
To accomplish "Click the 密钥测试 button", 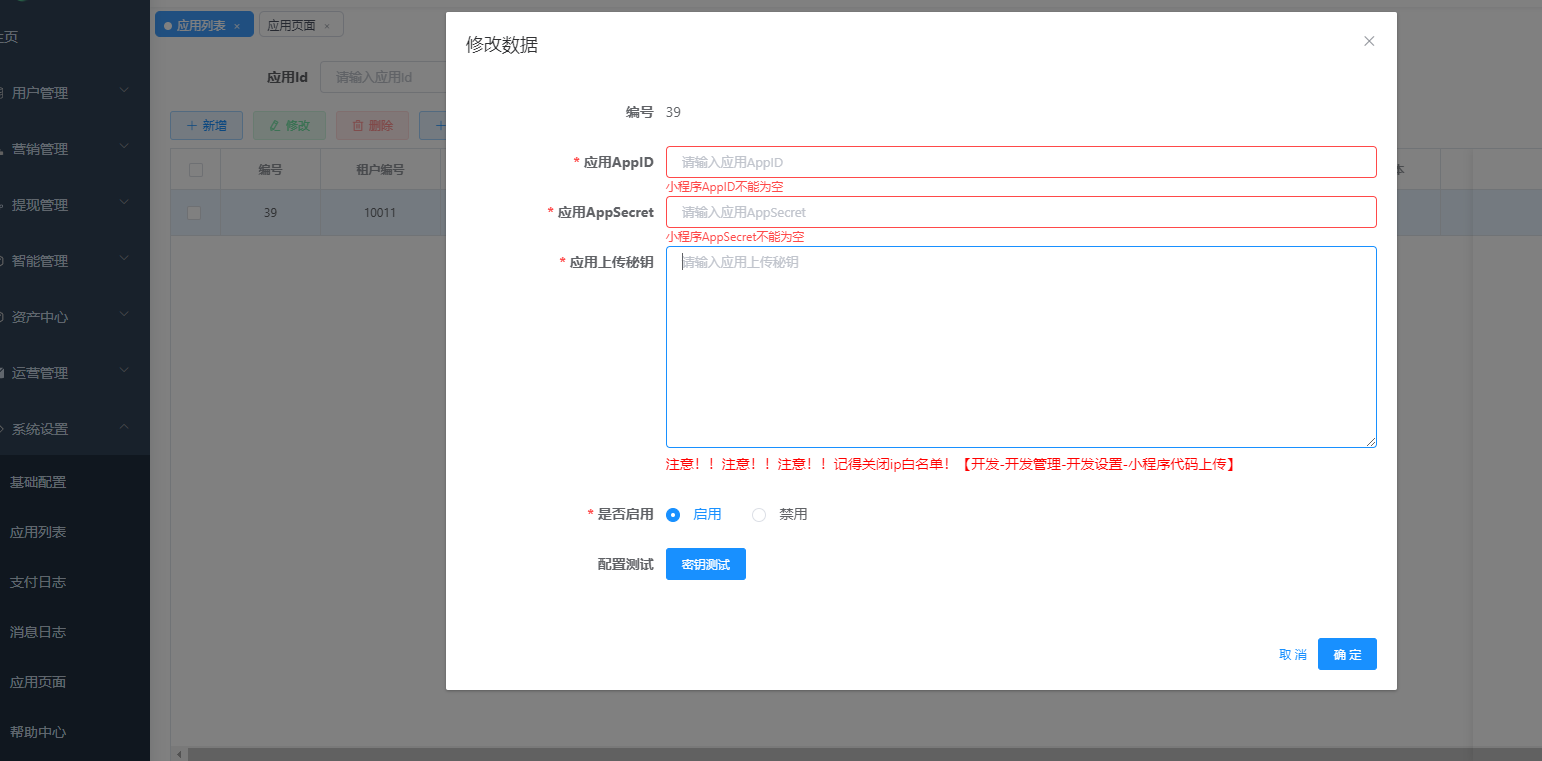I will click(706, 564).
